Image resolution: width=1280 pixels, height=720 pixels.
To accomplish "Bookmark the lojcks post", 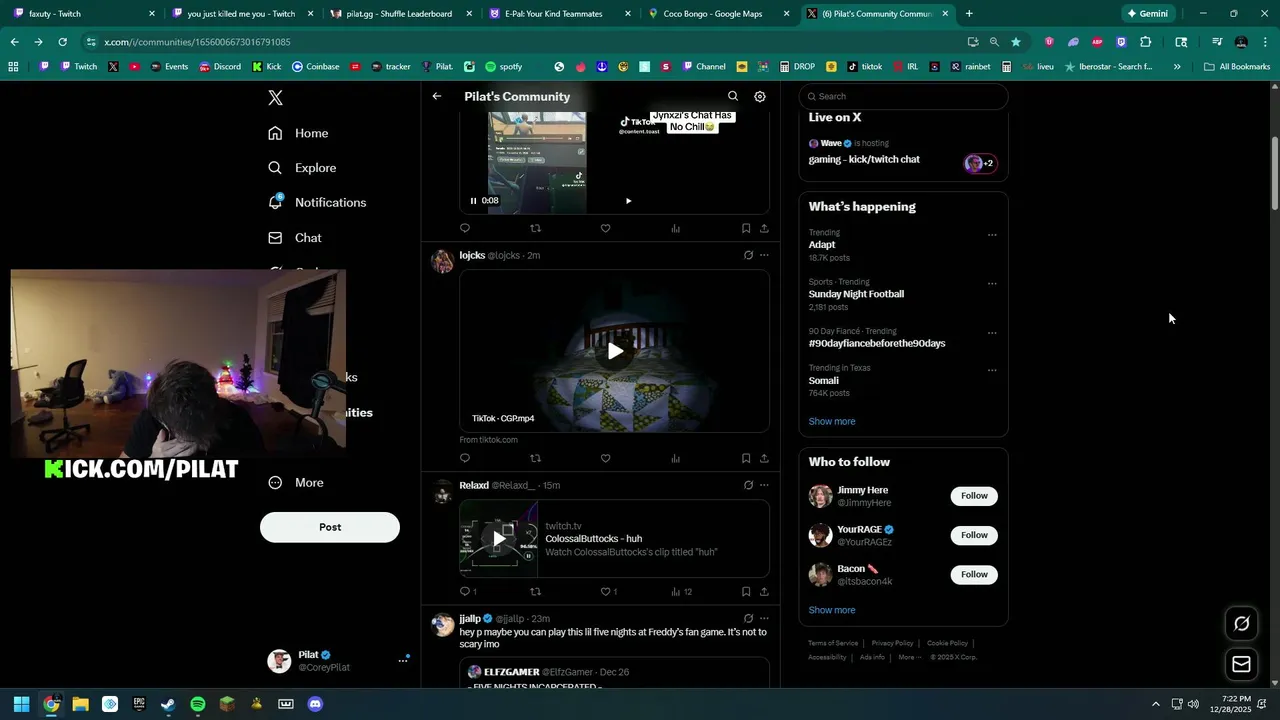I will click(x=746, y=458).
